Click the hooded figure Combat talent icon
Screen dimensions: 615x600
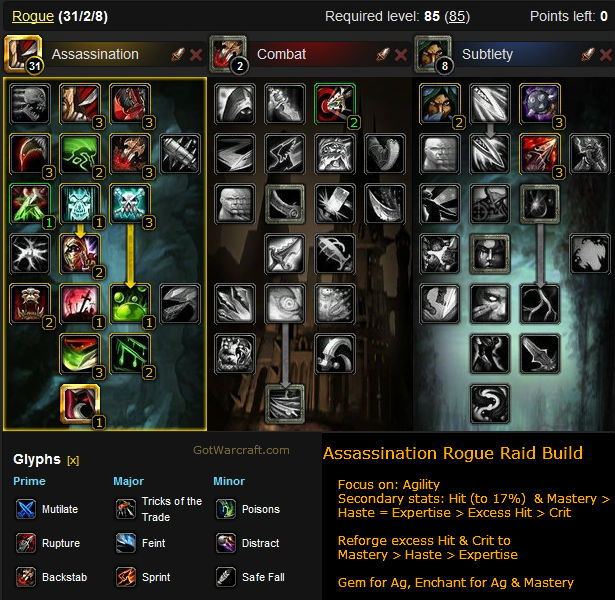coord(235,104)
